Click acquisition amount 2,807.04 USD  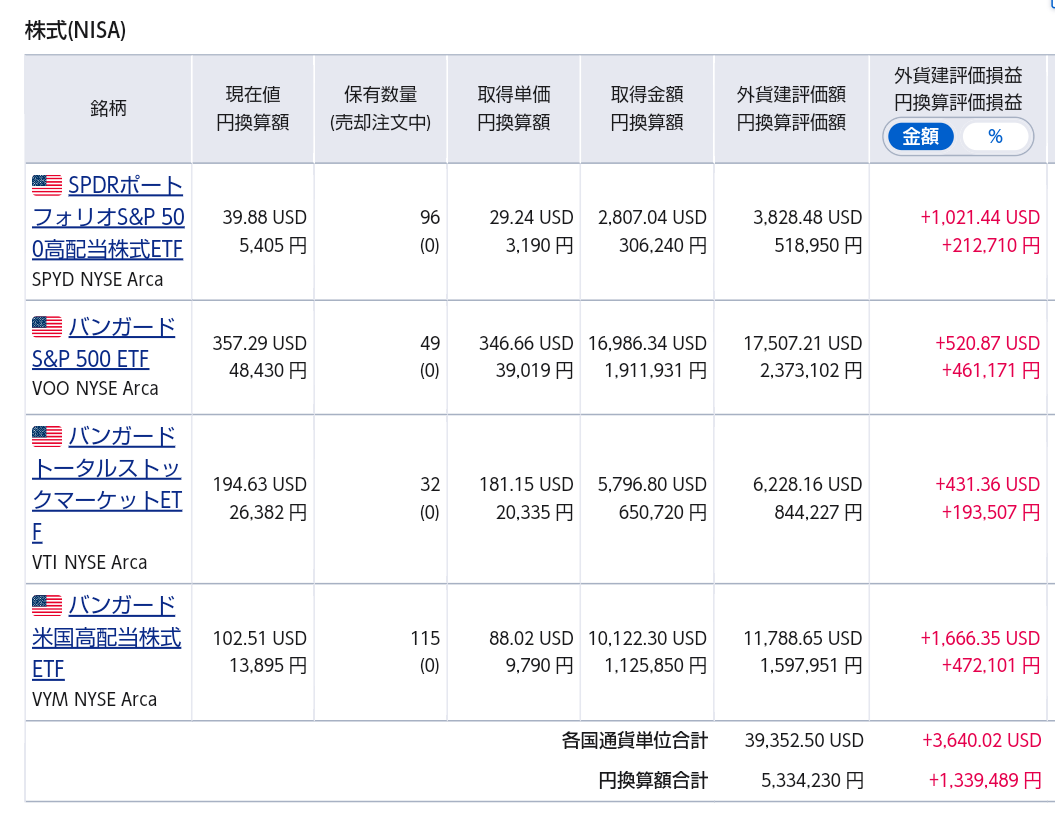click(653, 217)
